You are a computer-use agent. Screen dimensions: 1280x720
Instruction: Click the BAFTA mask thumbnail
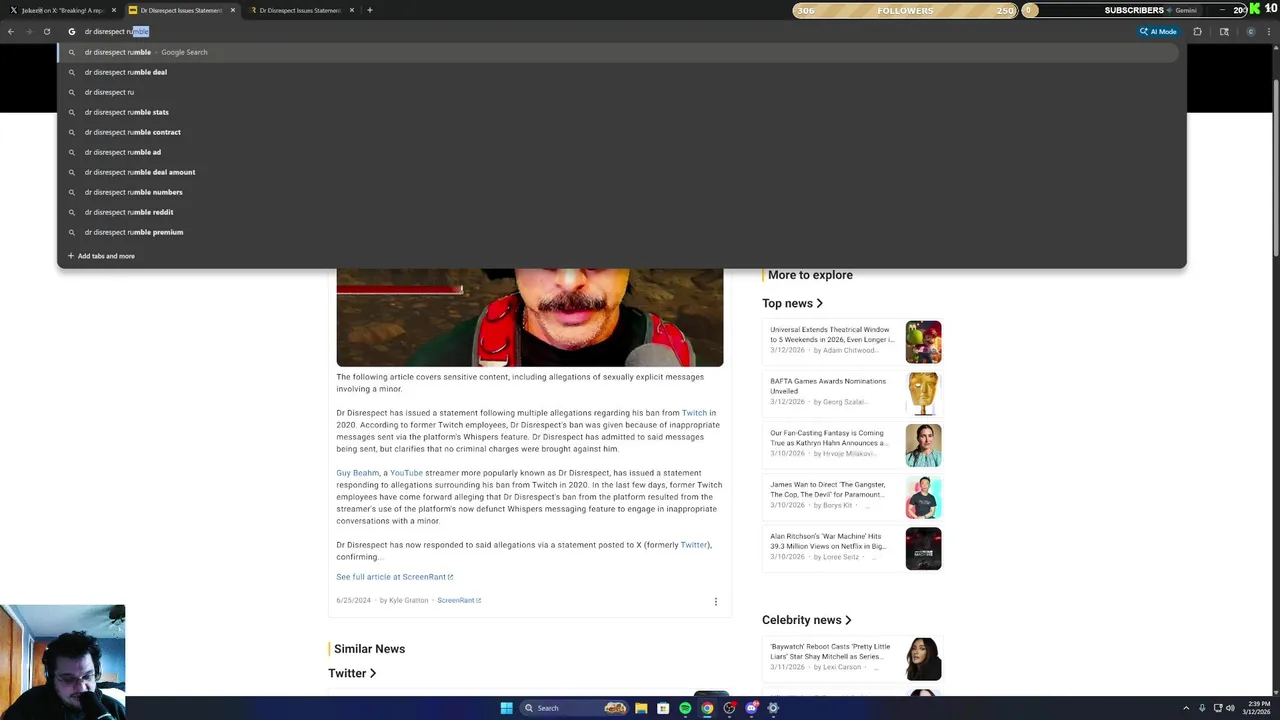click(x=923, y=394)
